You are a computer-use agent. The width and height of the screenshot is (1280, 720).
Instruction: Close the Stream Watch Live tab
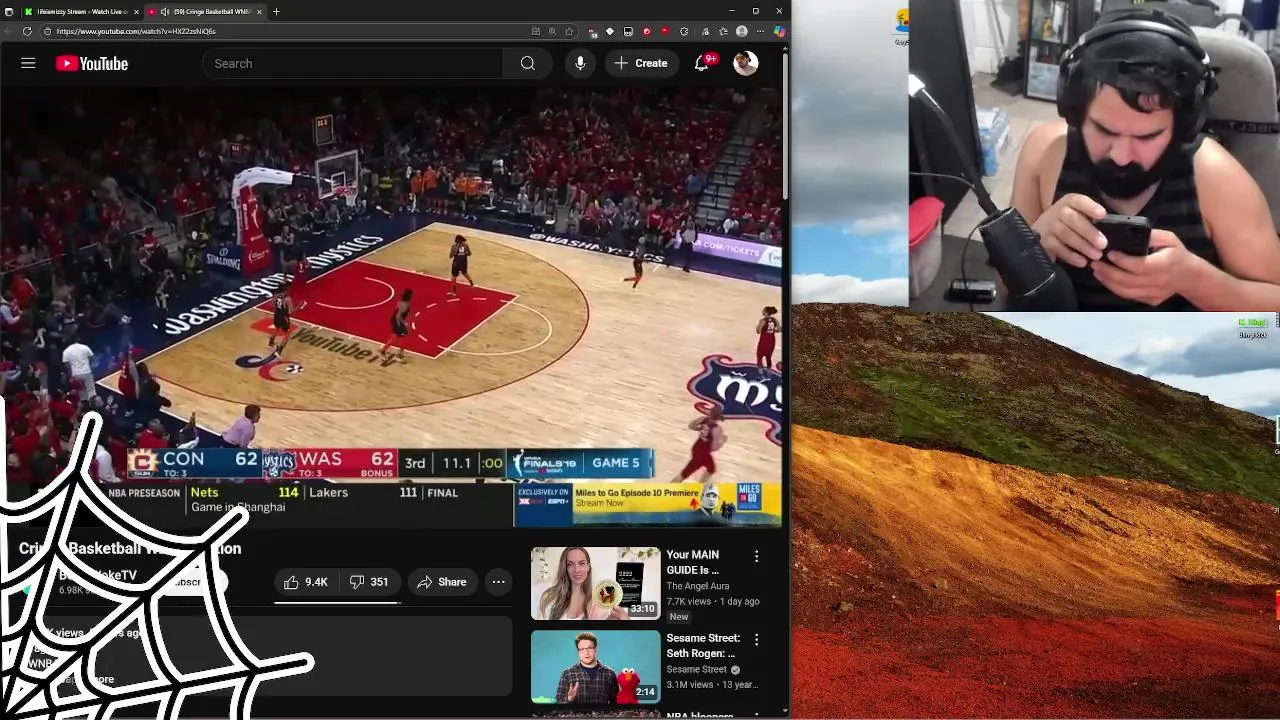click(x=136, y=11)
